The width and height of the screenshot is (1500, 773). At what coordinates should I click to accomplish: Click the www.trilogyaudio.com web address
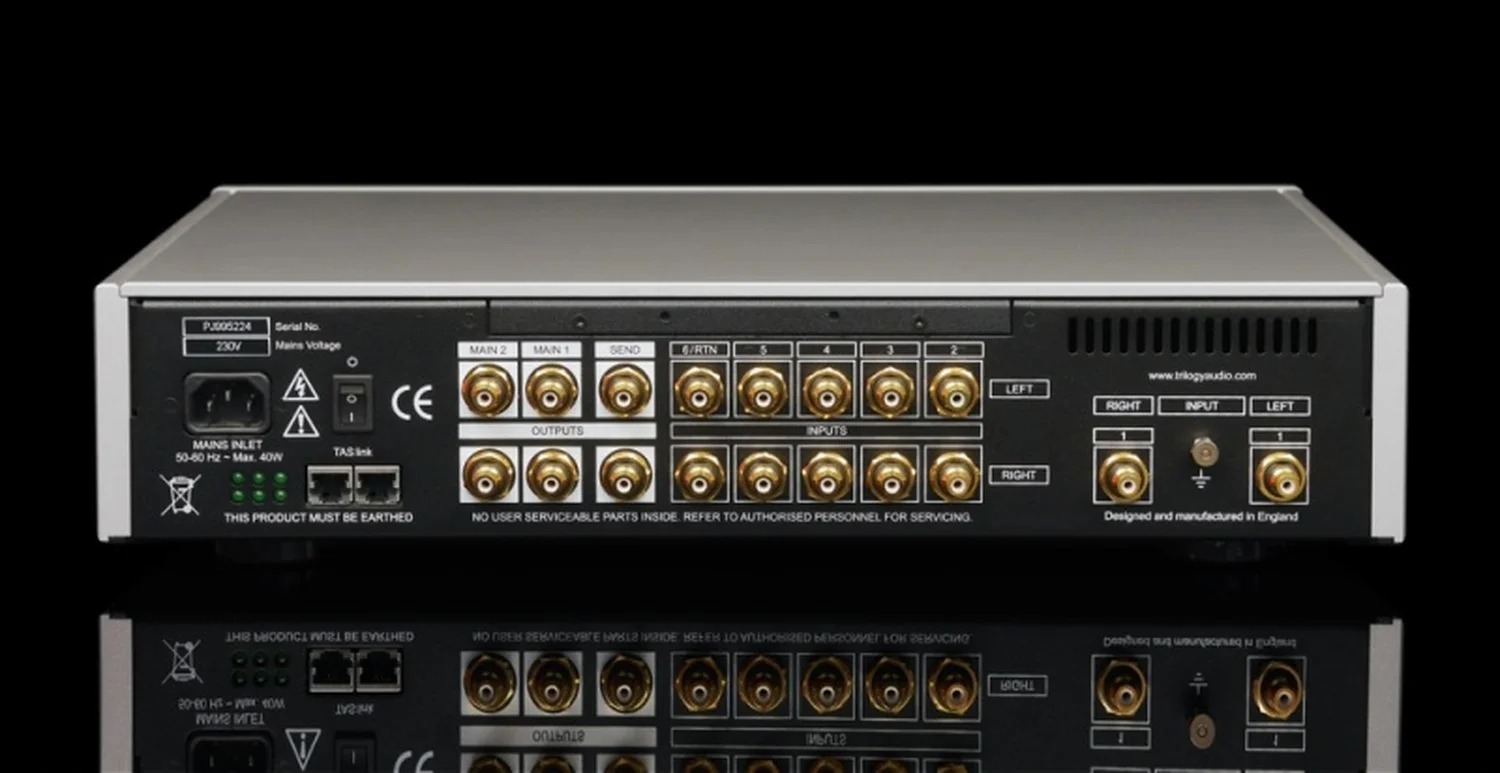(1201, 376)
